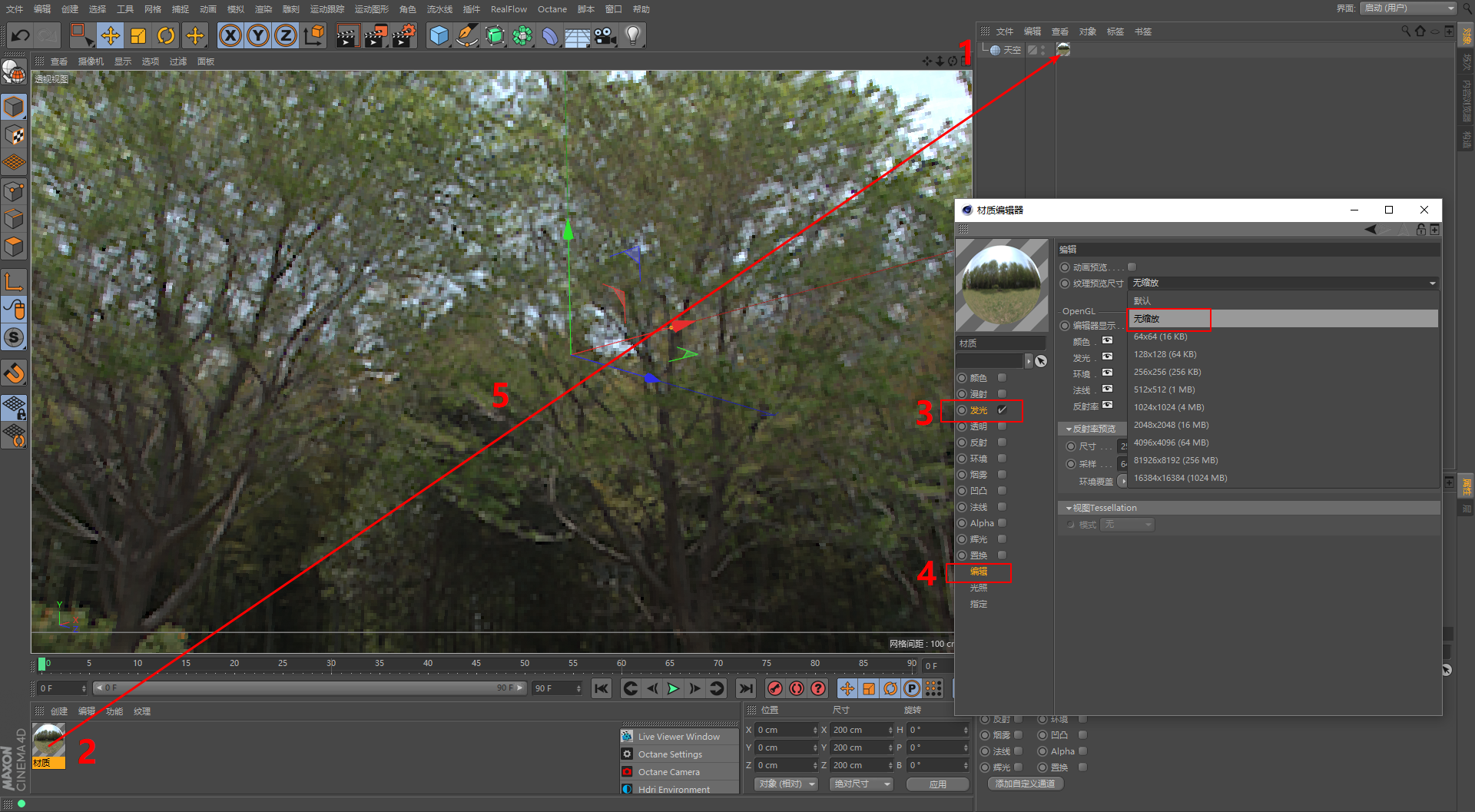Open the 对象 (相对) dropdown
The width and height of the screenshot is (1475, 812).
[x=787, y=784]
